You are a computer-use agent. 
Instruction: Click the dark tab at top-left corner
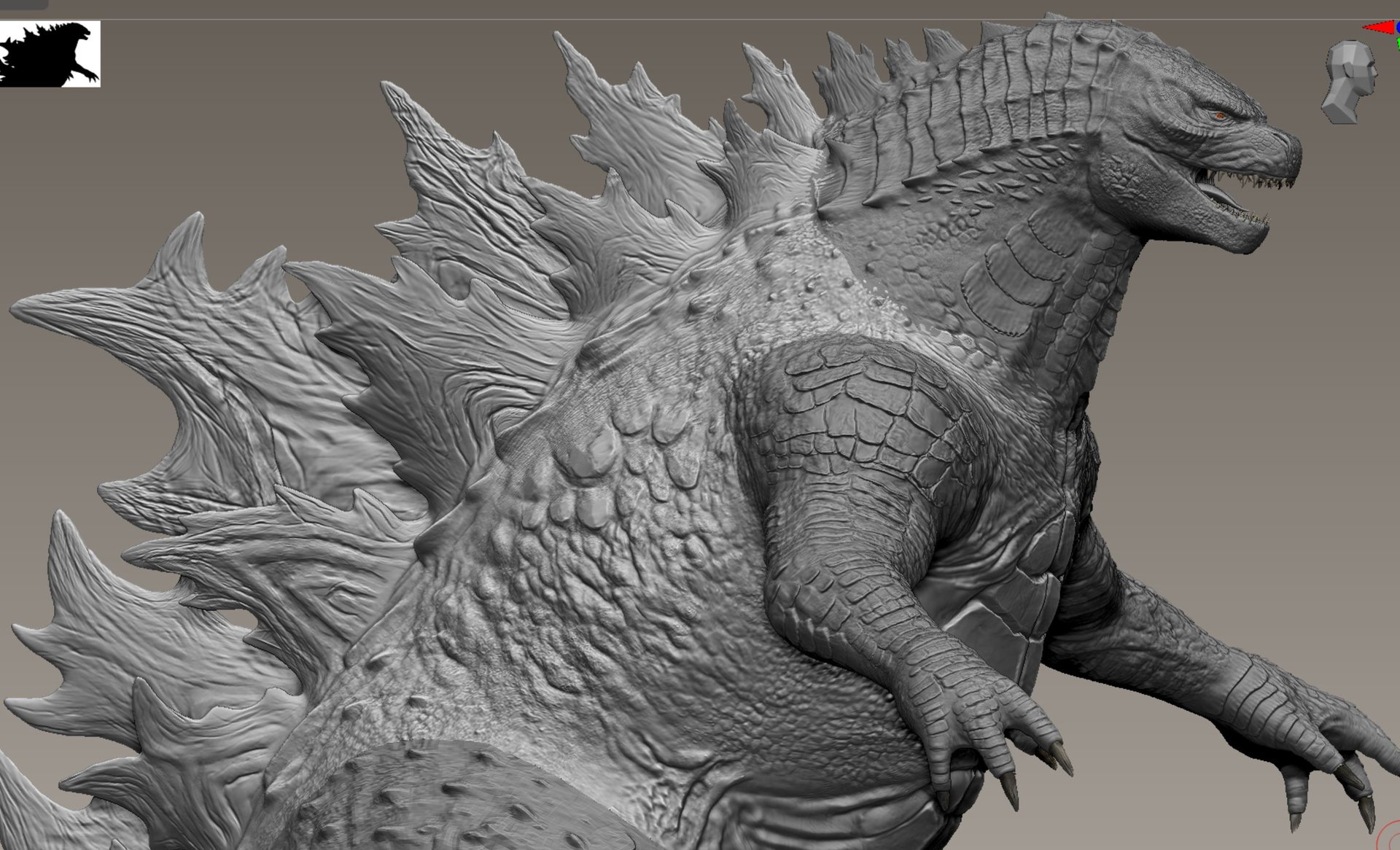pos(23,4)
